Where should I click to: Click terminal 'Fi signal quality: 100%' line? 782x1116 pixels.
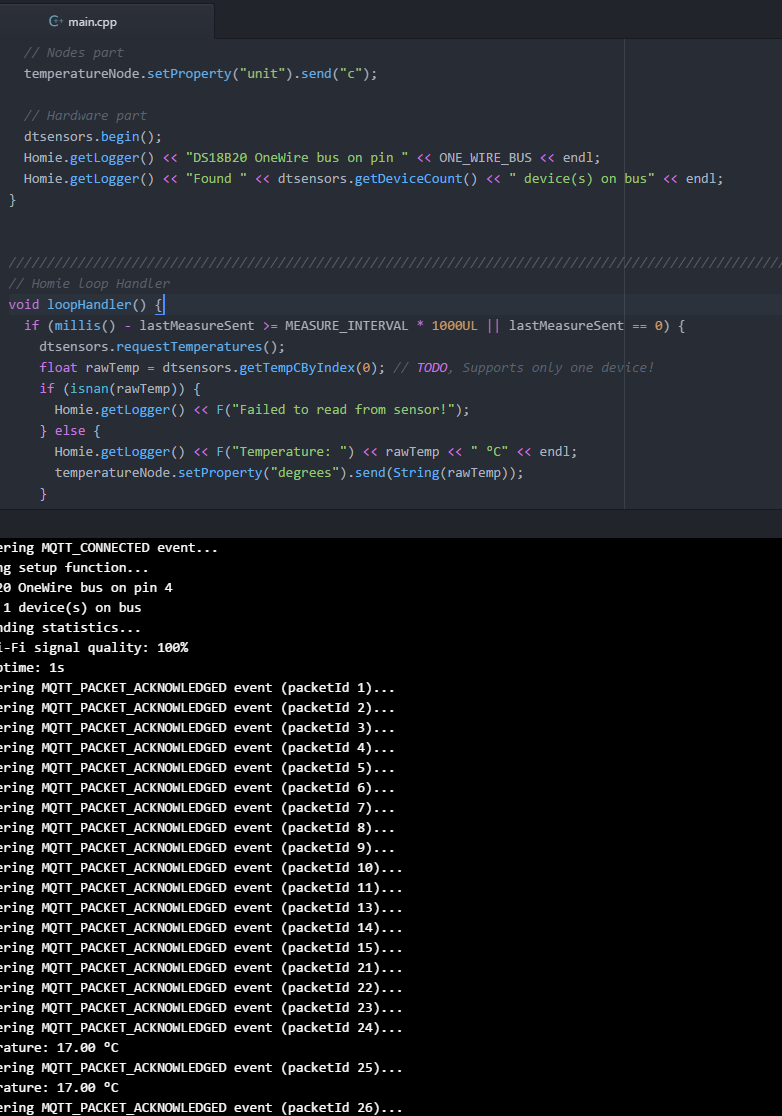point(94,648)
